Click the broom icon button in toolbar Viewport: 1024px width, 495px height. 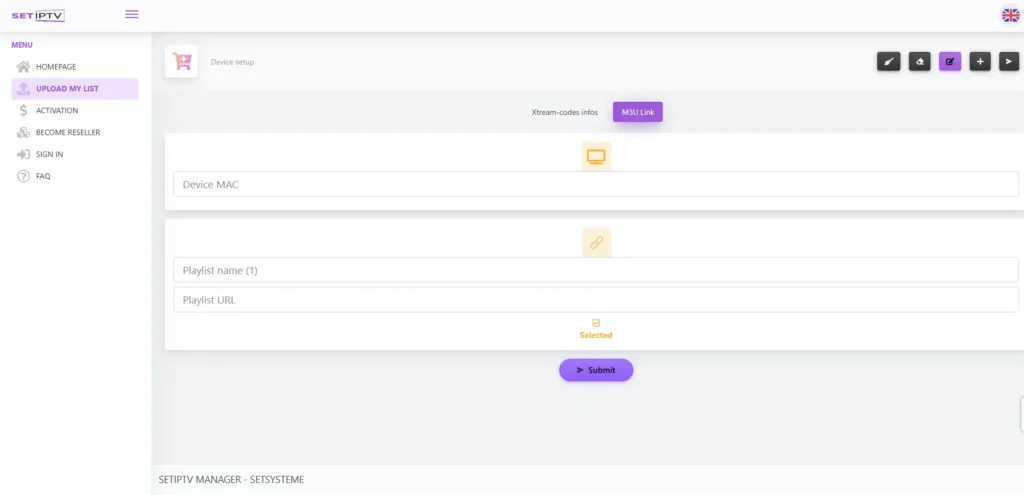click(x=888, y=62)
